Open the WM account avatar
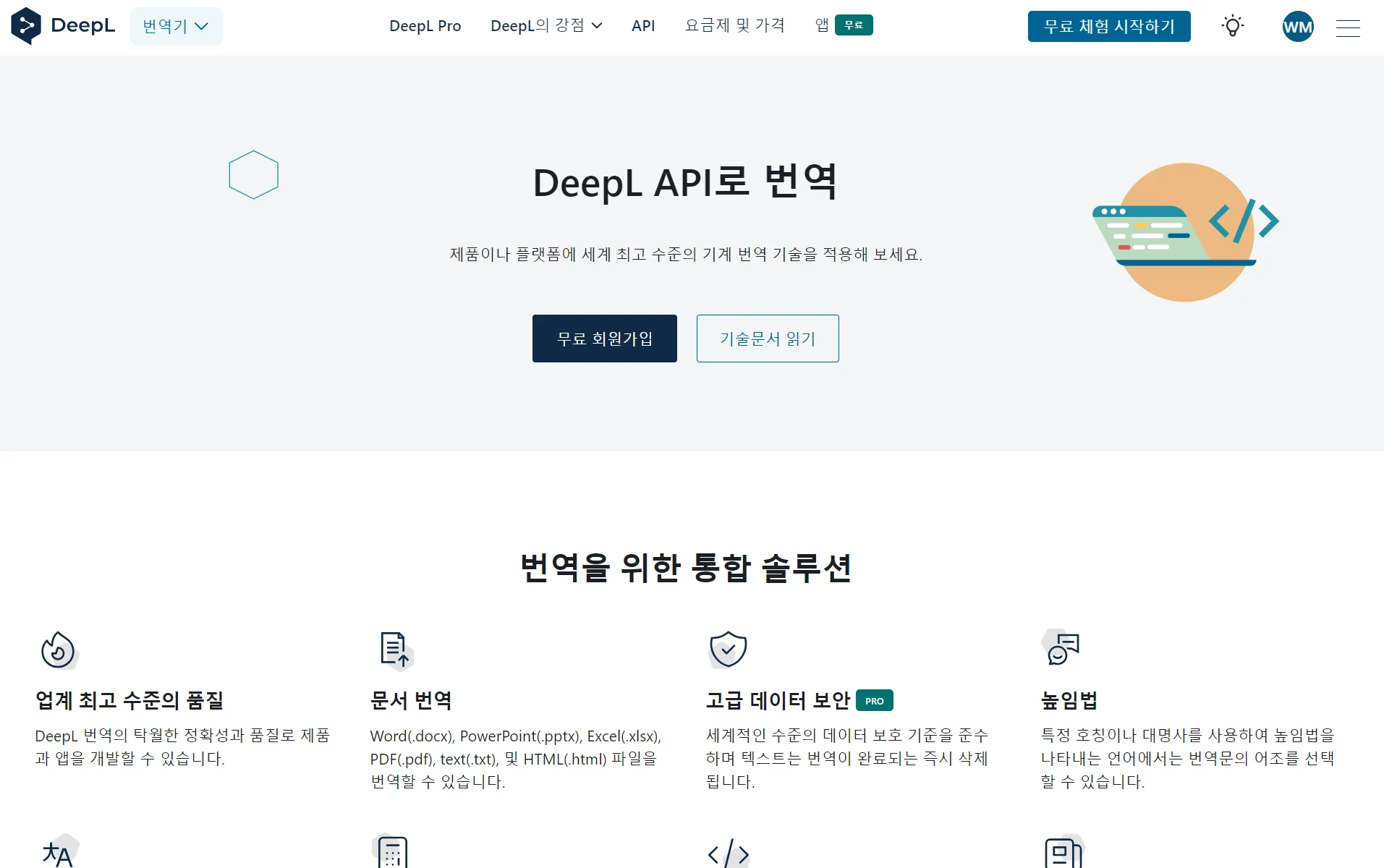This screenshot has width=1384, height=868. pyautogui.click(x=1298, y=27)
